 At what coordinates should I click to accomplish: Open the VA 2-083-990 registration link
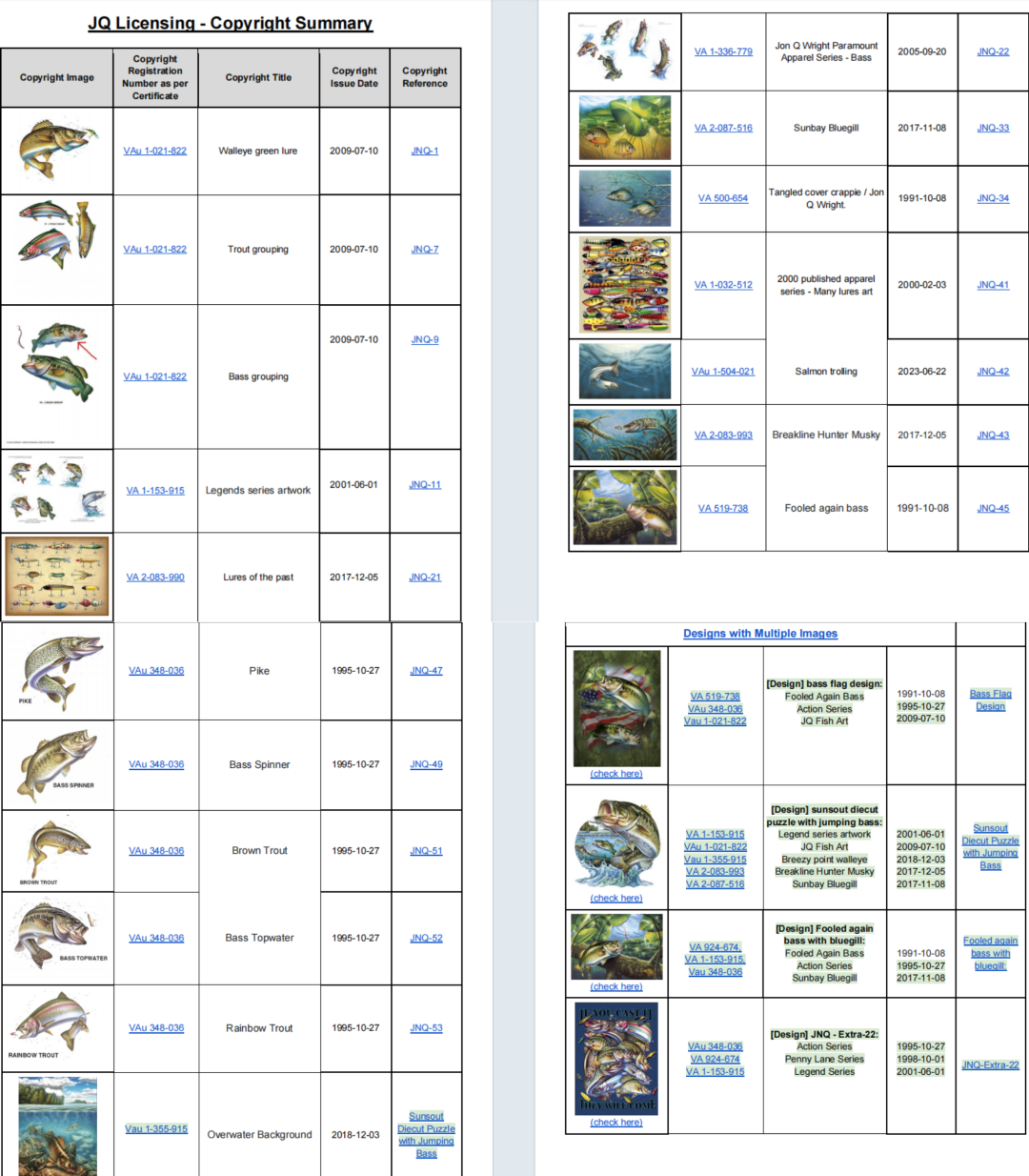coord(155,577)
